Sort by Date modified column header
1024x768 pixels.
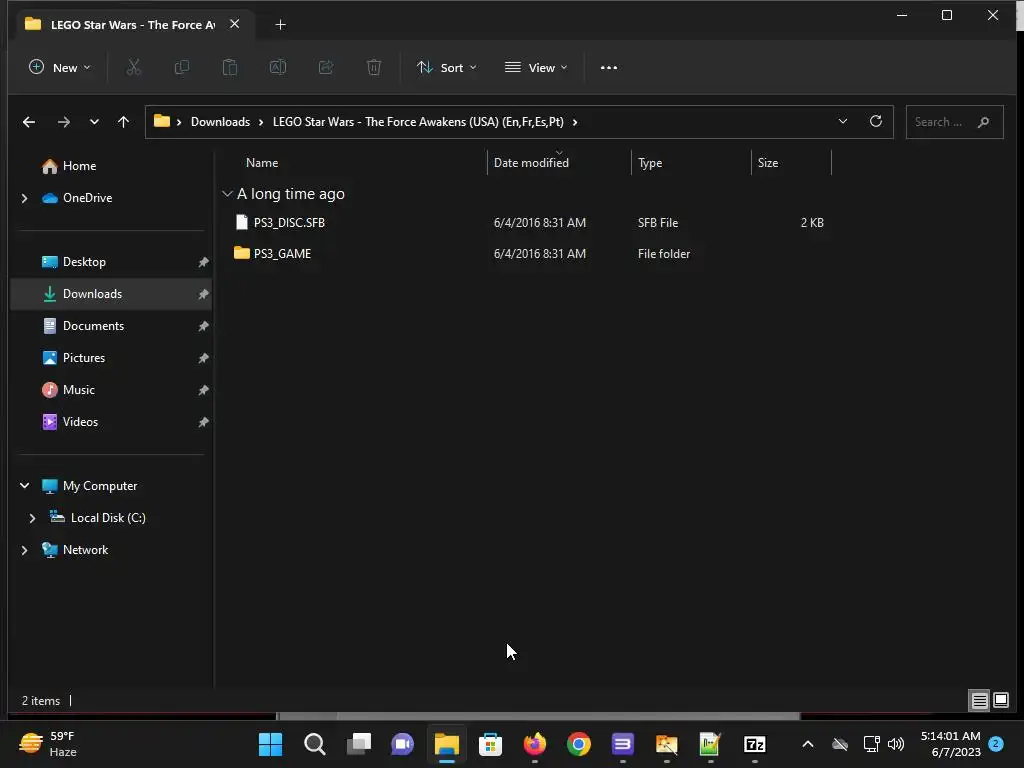531,163
